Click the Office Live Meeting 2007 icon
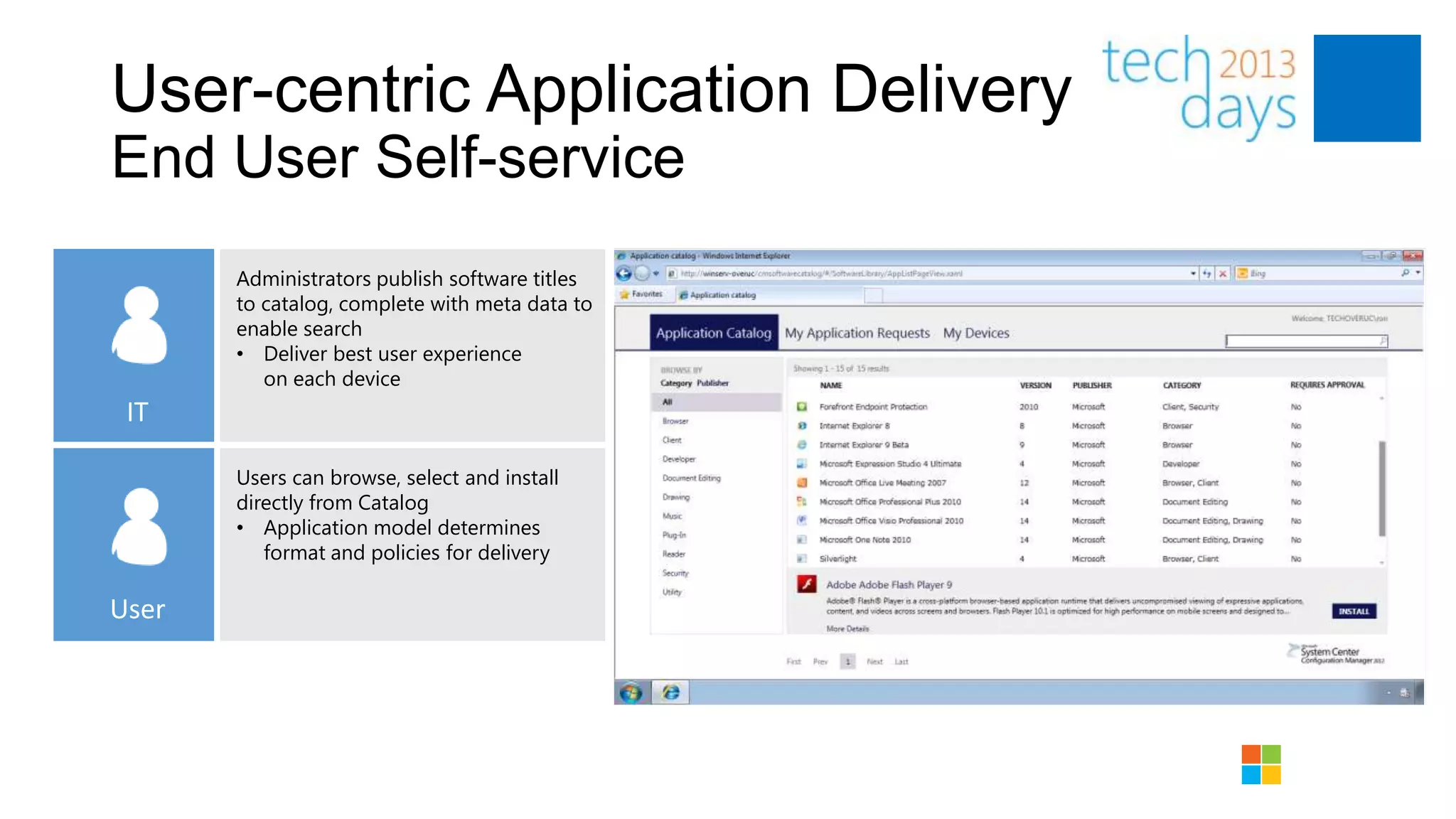 (801, 483)
